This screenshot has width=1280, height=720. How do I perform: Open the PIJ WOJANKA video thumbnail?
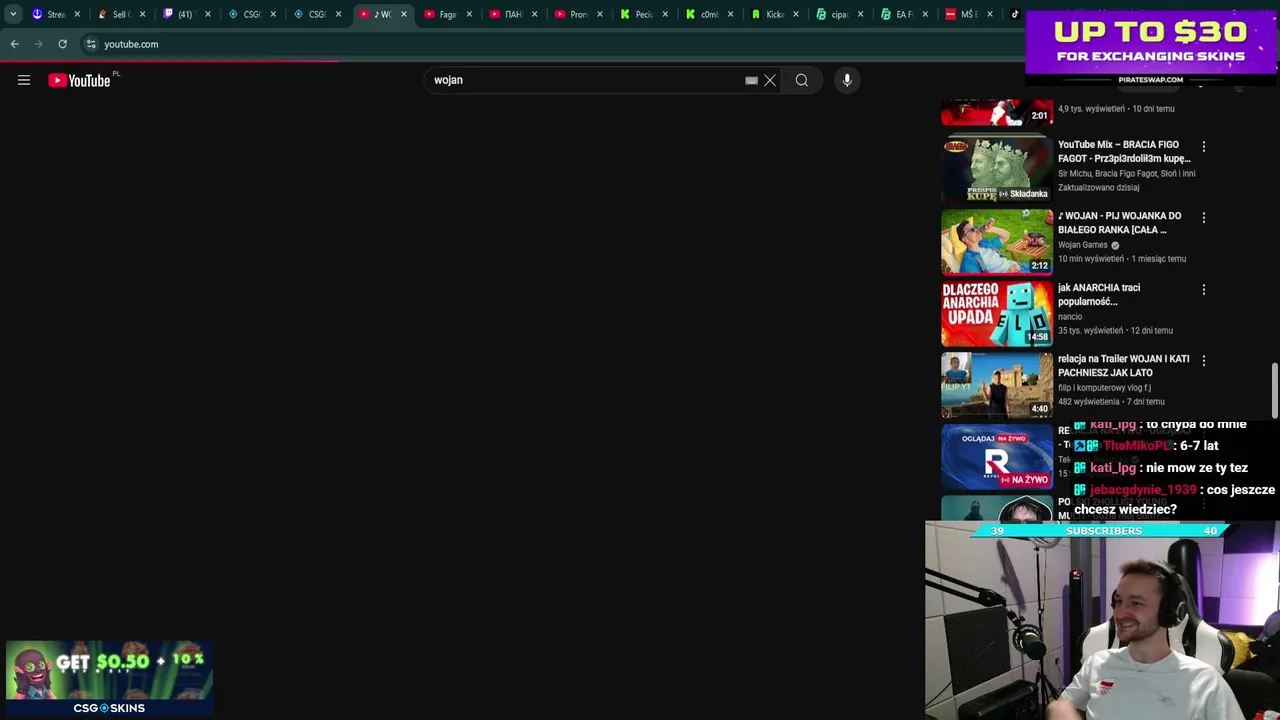tap(997, 241)
